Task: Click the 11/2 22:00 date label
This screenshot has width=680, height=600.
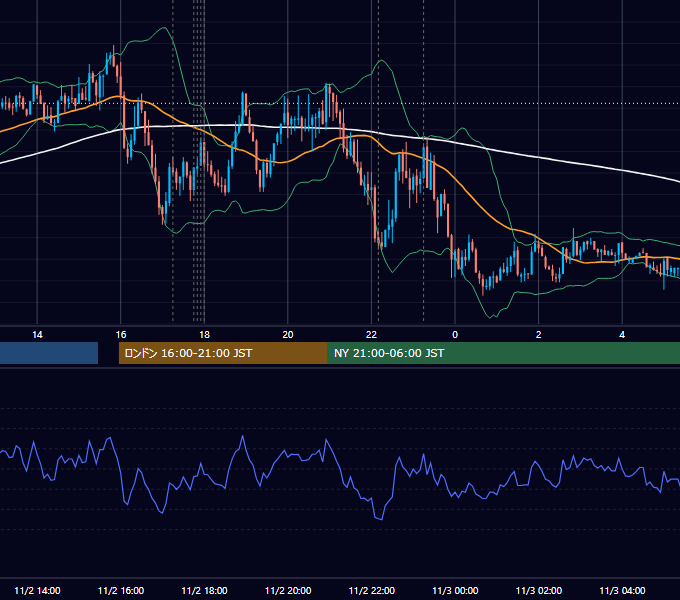Action: coord(372,590)
